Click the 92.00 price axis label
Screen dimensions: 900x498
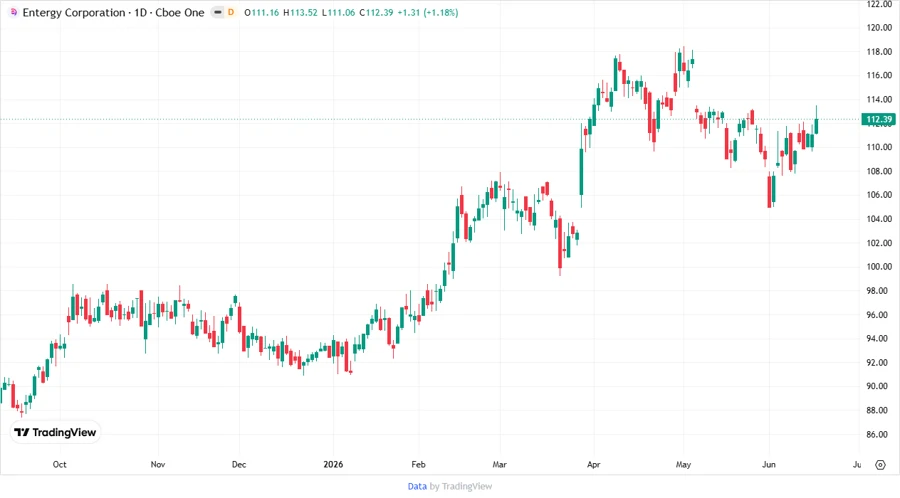[x=879, y=362]
